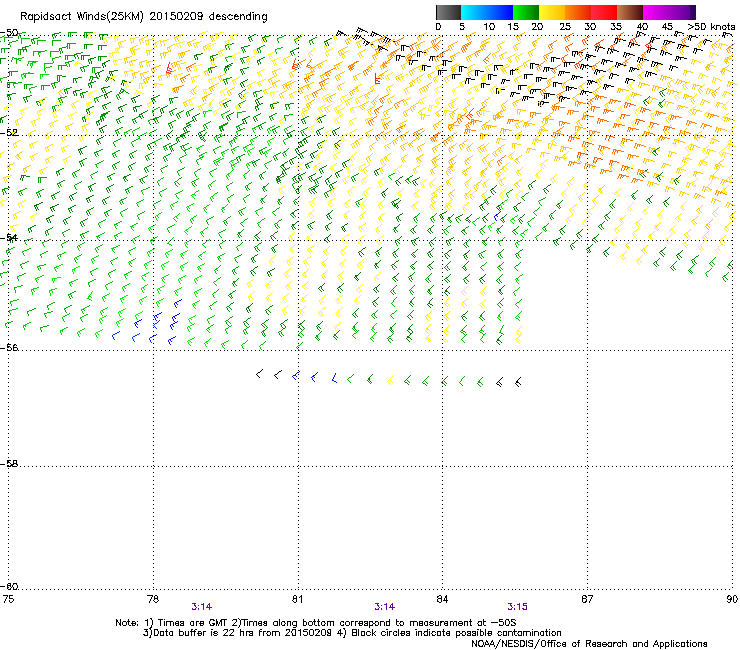Viewport: 740px width, 650px height.
Task: Click the brown 35-40 knots legend swatch
Action: (x=630, y=12)
